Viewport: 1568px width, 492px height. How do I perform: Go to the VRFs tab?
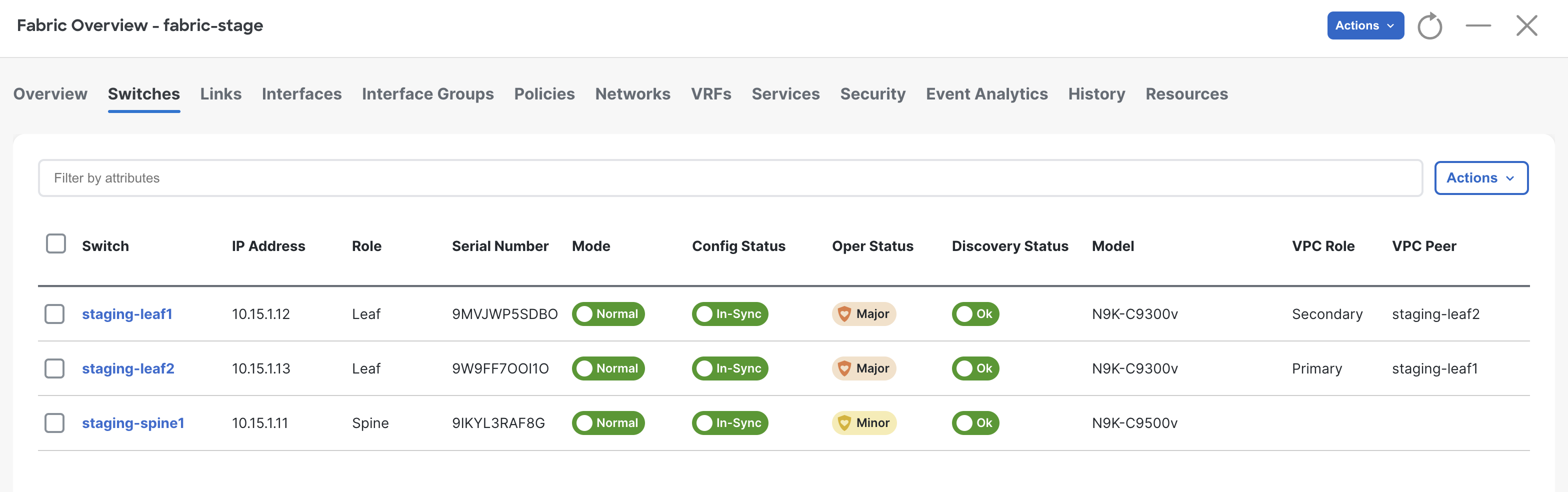pos(711,94)
